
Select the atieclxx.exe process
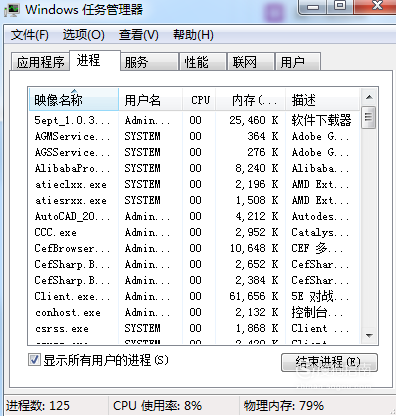pos(194,184)
